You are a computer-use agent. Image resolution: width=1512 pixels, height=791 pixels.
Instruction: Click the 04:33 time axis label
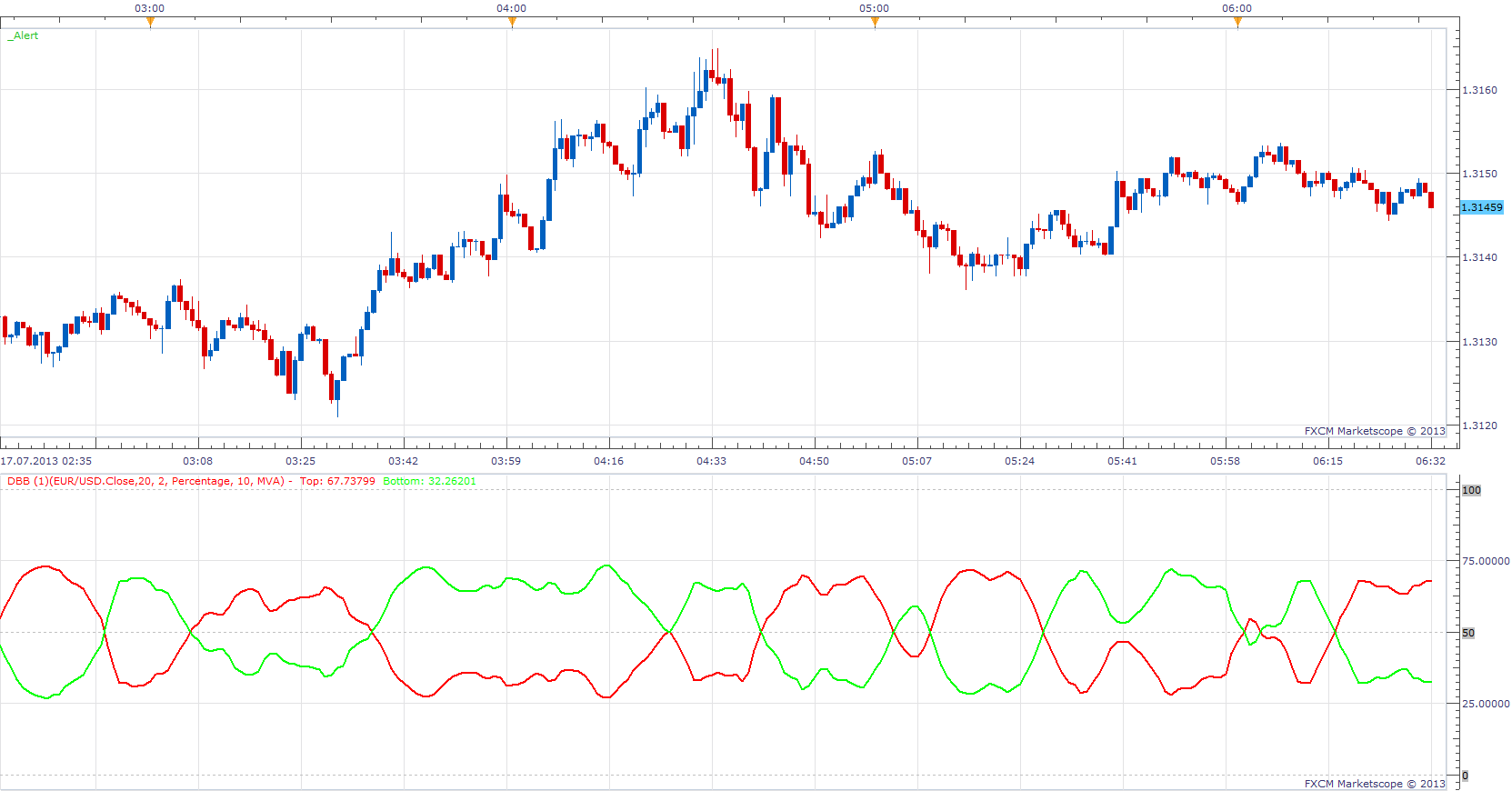click(x=711, y=461)
